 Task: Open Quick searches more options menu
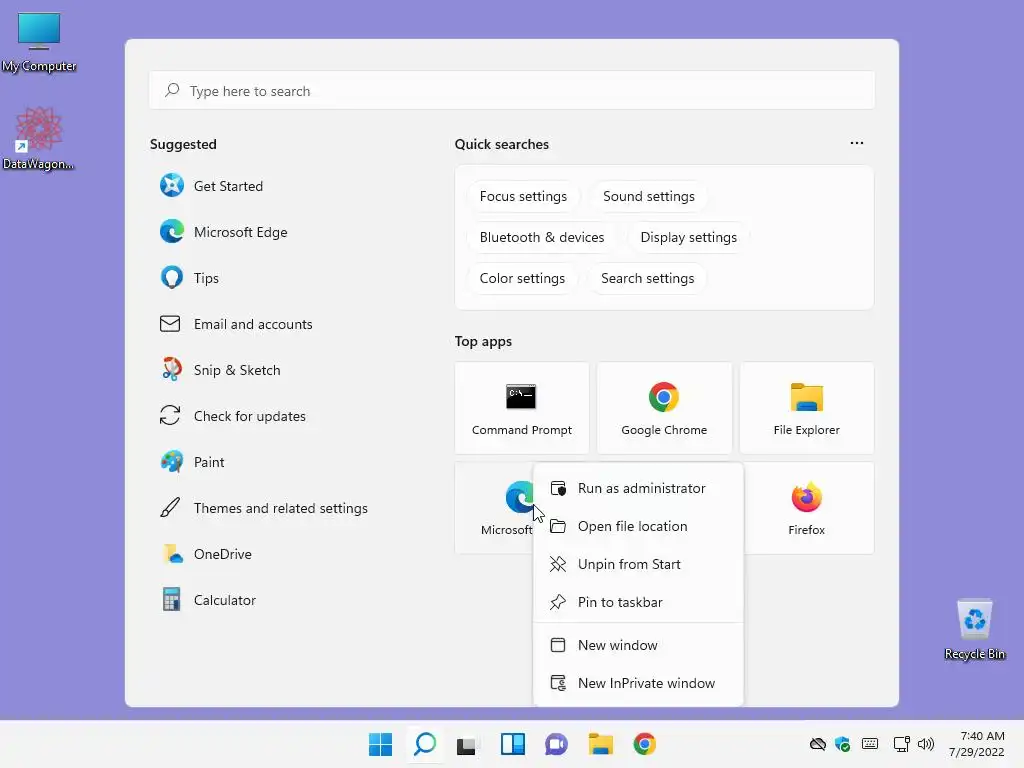[856, 143]
